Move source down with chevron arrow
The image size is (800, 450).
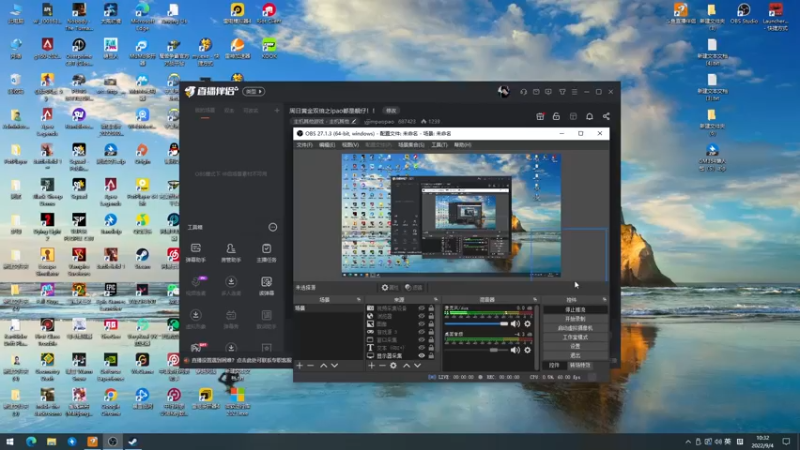coord(417,365)
